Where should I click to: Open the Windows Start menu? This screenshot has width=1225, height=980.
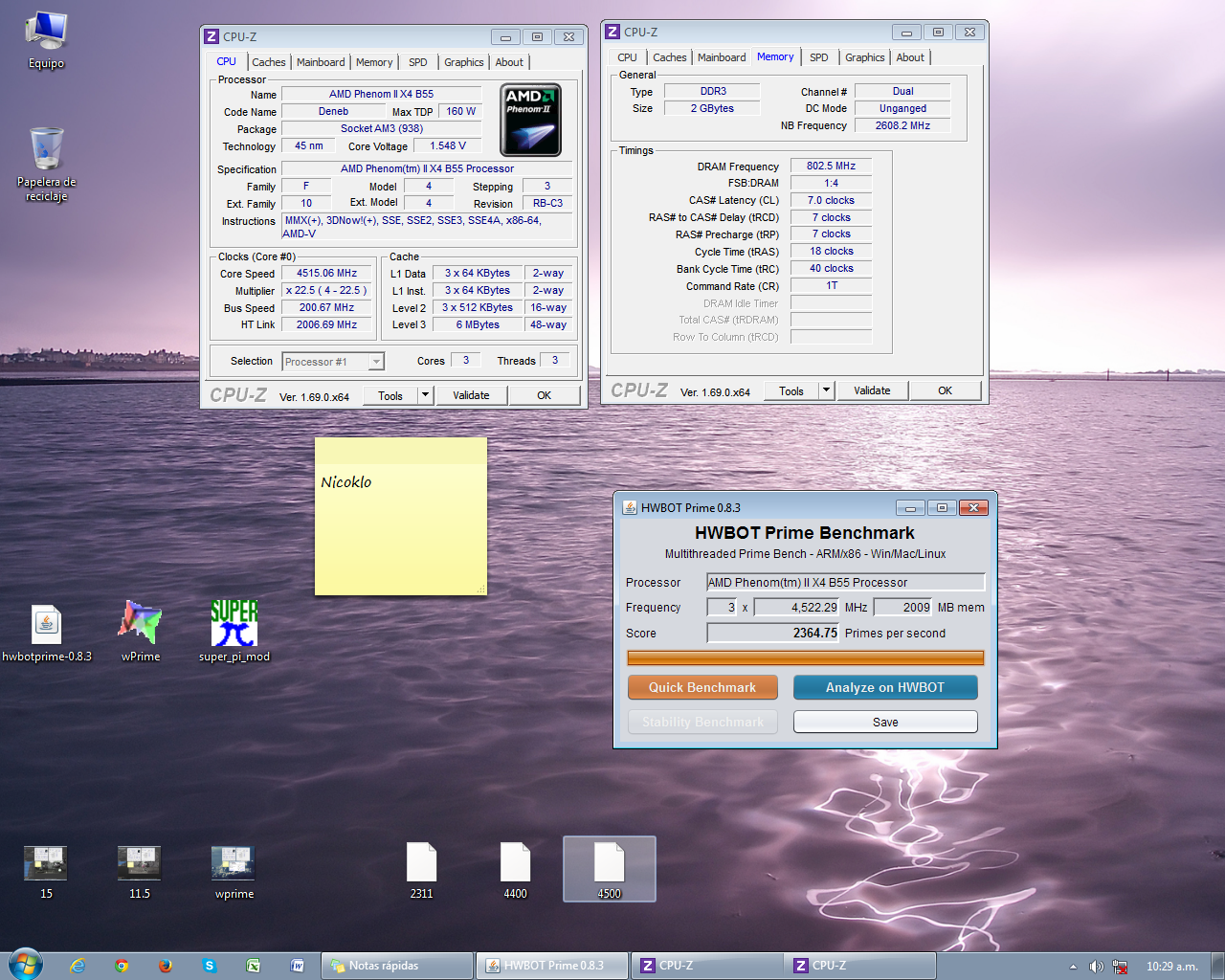(25, 965)
